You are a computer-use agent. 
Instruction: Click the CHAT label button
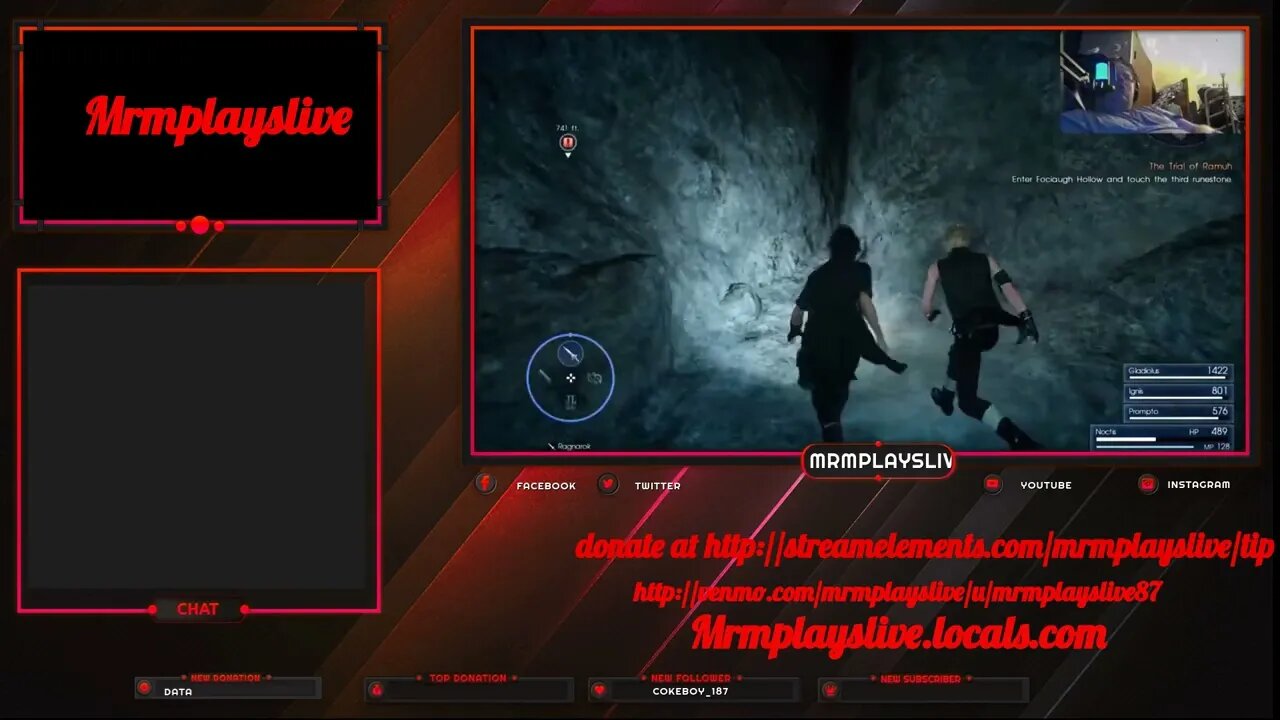198,609
